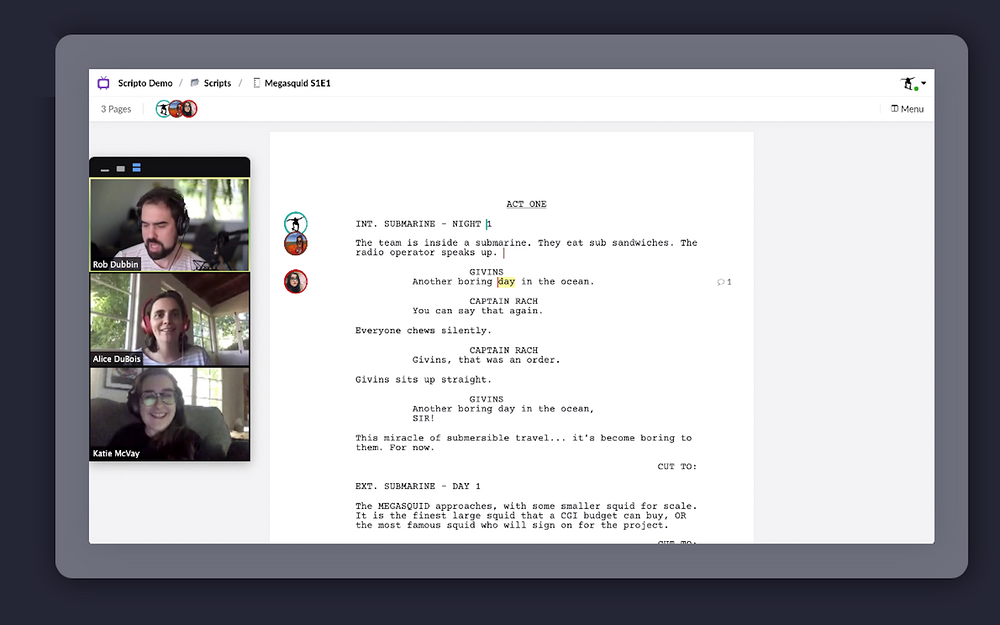This screenshot has height=625, width=1000.
Task: Click INT. SUBMARINE - NIGHT 1 slugline
Action: (423, 224)
